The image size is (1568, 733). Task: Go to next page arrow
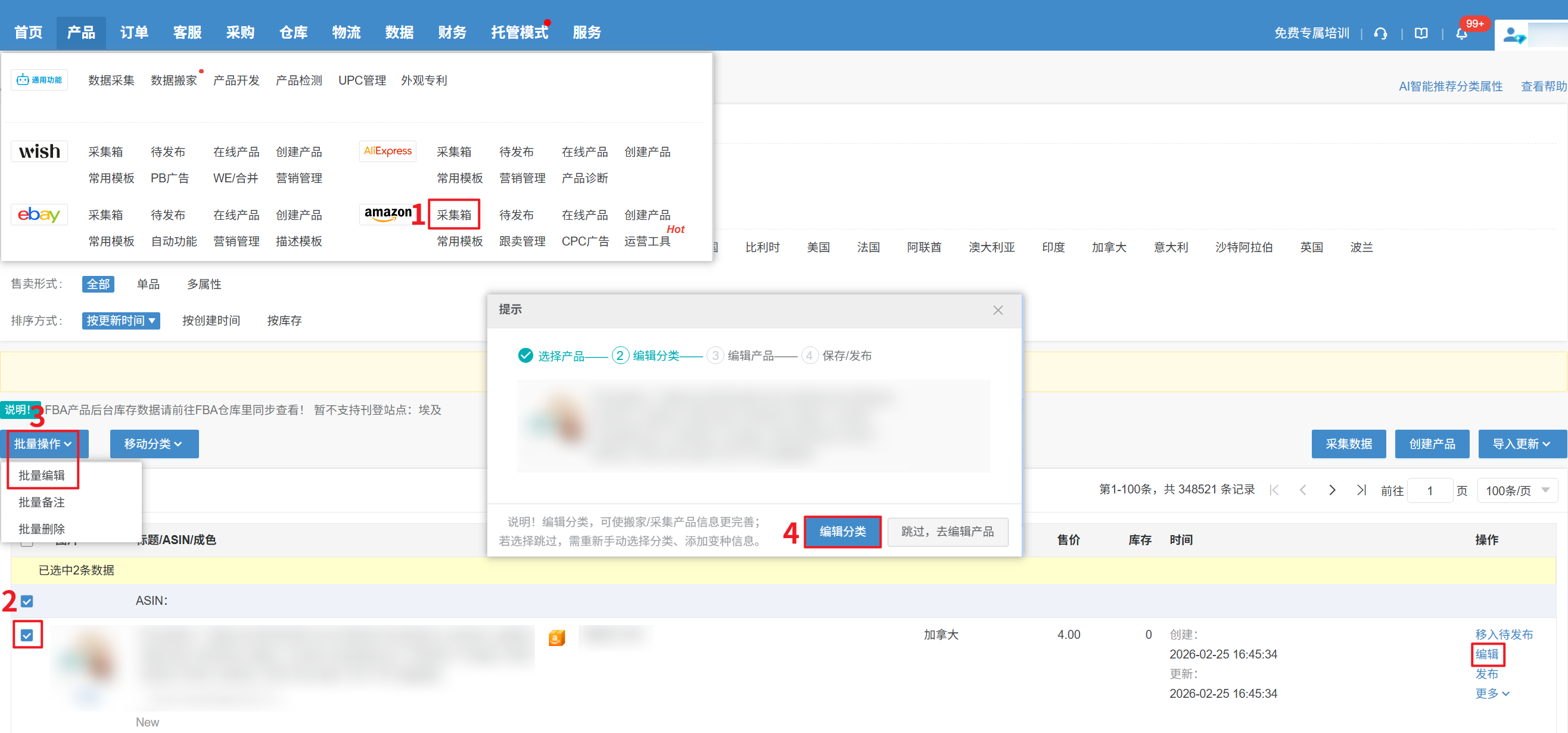click(1332, 490)
